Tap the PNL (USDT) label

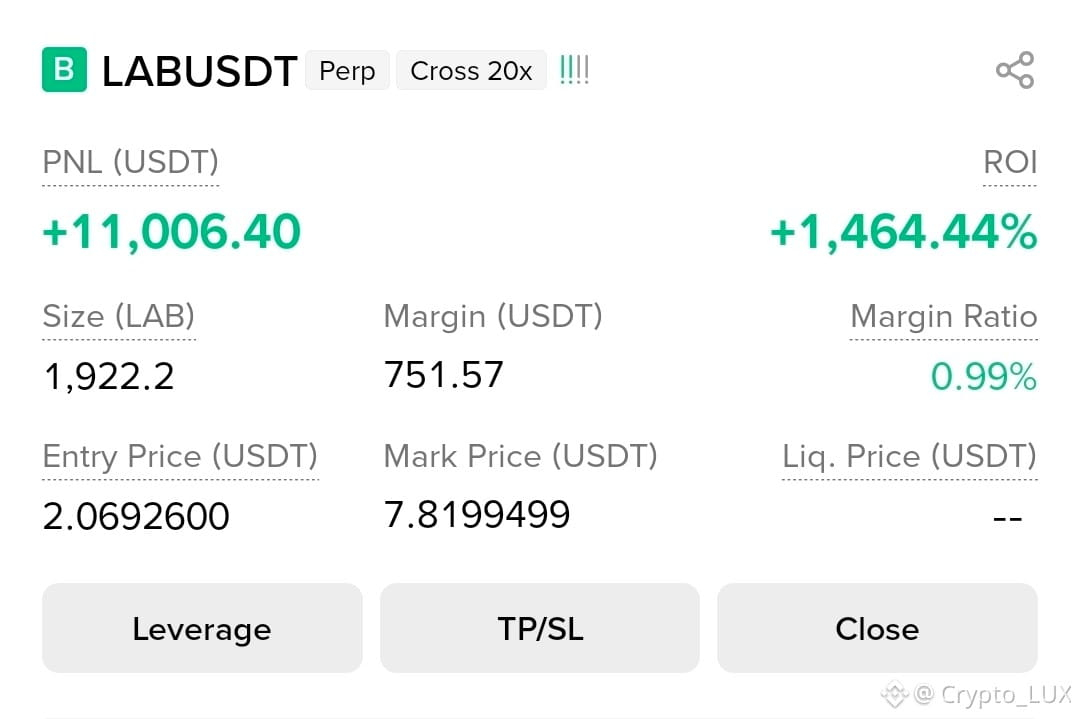(x=131, y=163)
